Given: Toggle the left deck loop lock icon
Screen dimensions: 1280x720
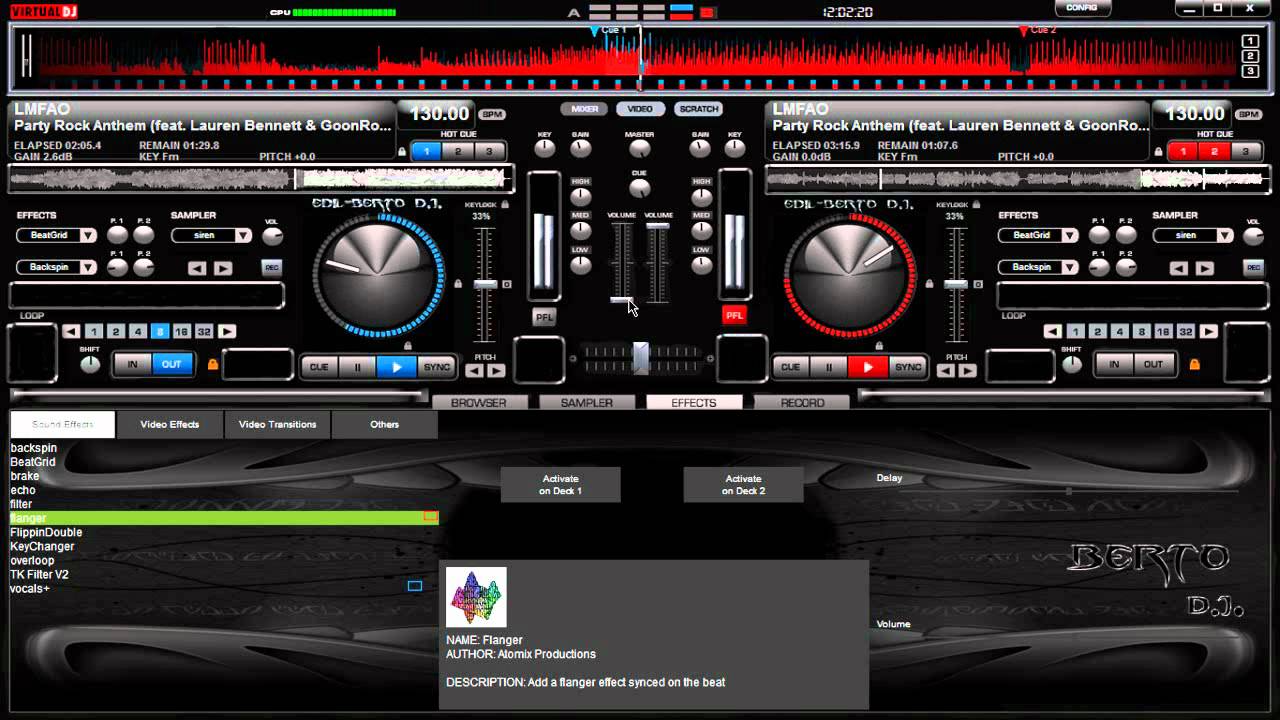Looking at the screenshot, I should (212, 365).
